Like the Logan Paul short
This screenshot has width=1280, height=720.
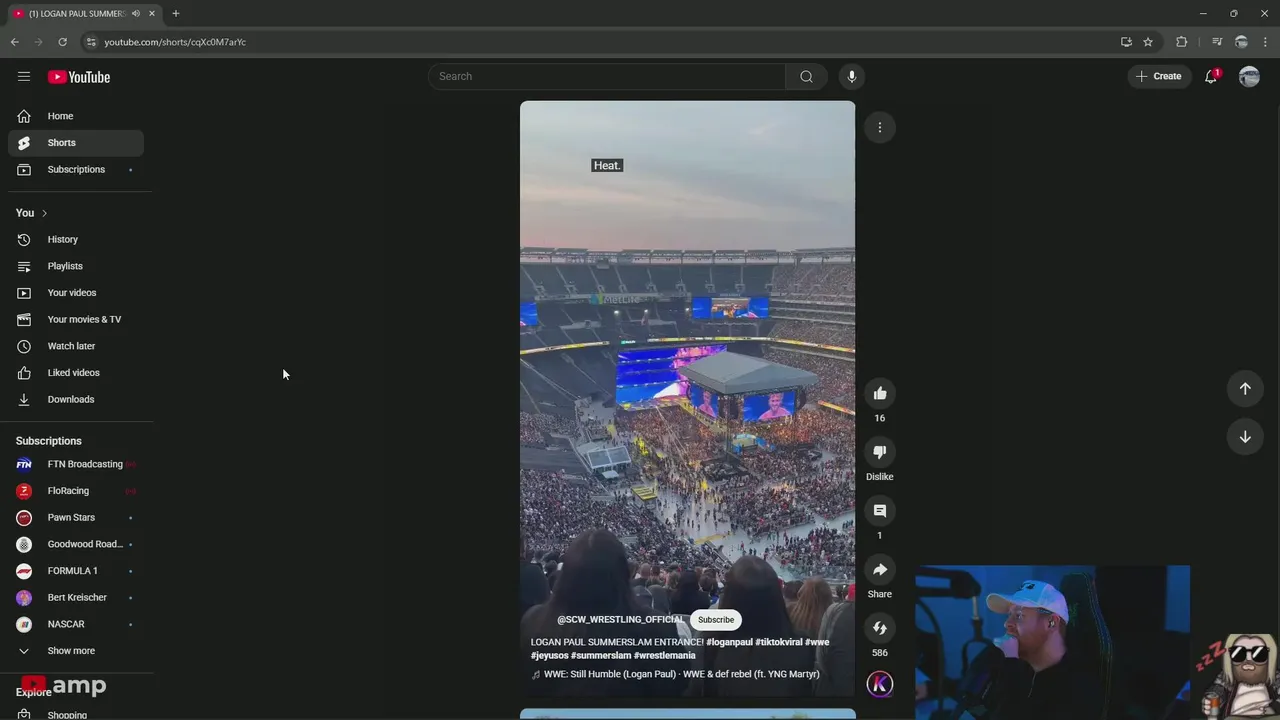(x=880, y=394)
